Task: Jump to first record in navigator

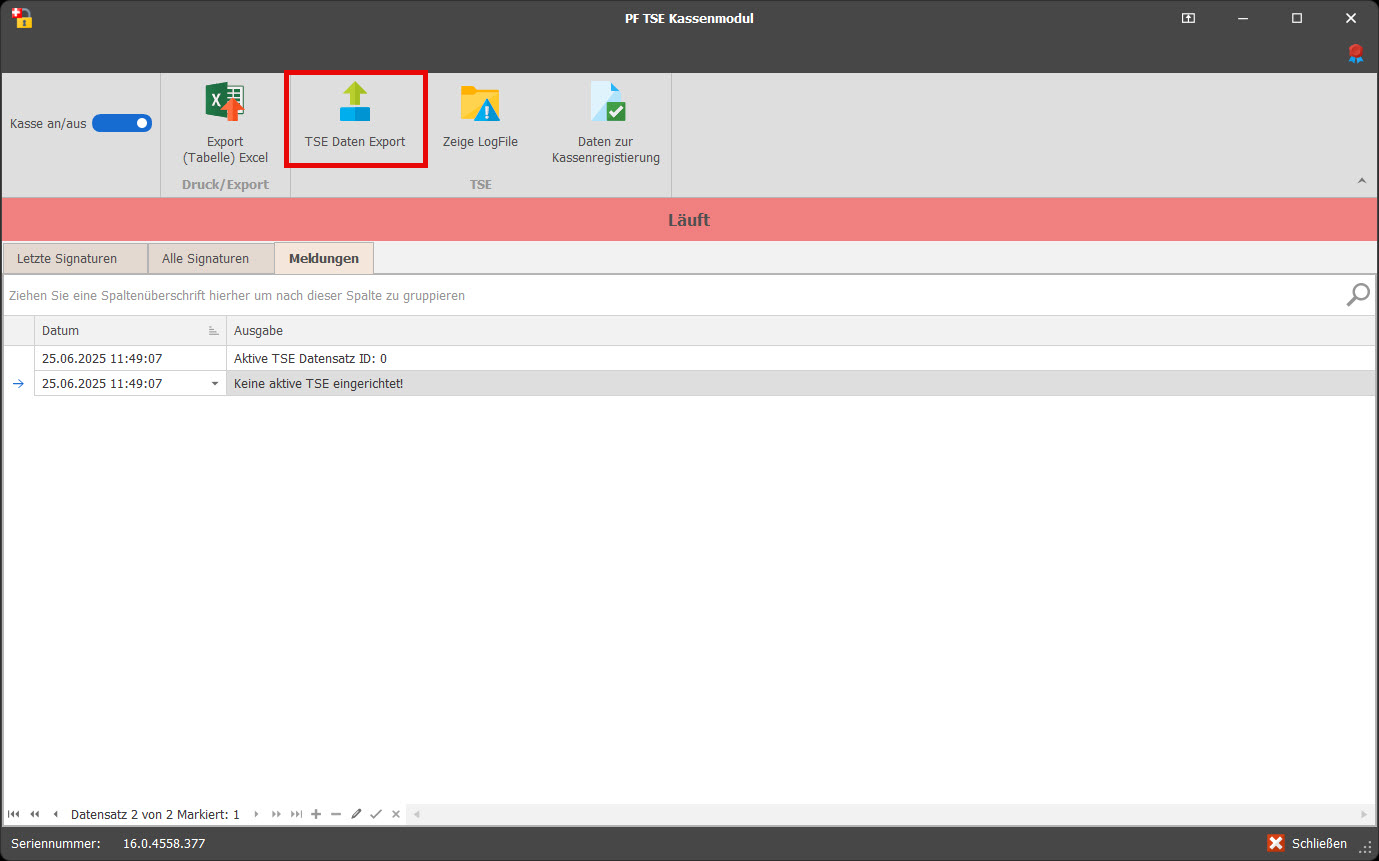Action: 13,814
